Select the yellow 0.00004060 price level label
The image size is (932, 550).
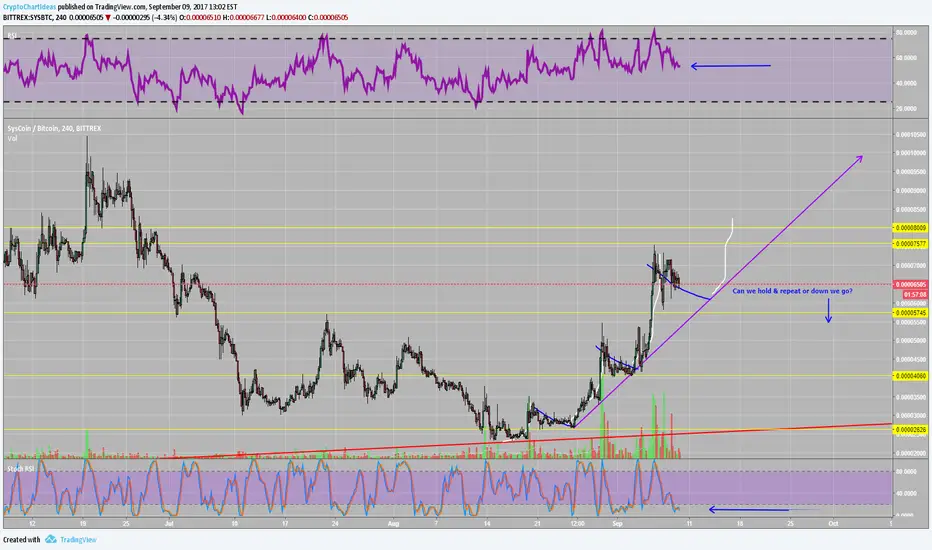(910, 376)
